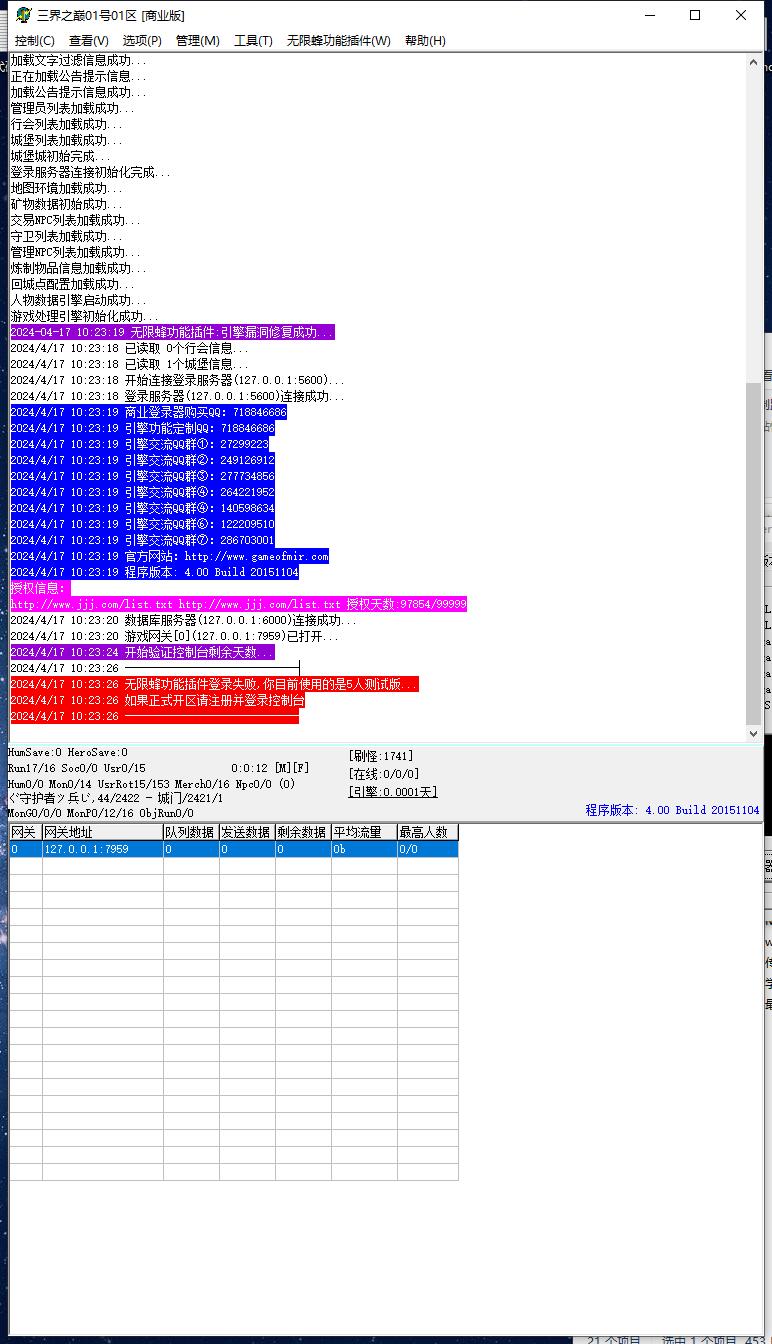Click the 引擎漏洞修复成功 purple log line
Image resolution: width=772 pixels, height=1344 pixels.
(172, 332)
